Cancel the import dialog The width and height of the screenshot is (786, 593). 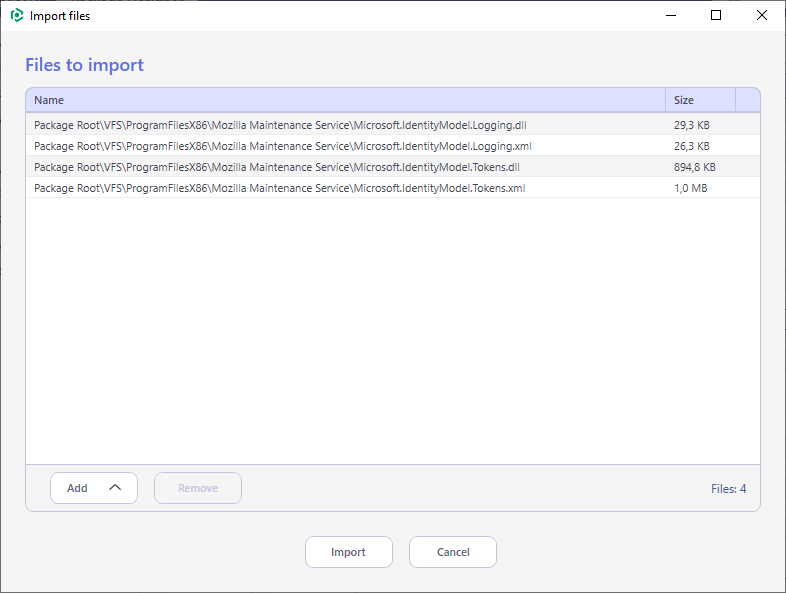pos(453,552)
